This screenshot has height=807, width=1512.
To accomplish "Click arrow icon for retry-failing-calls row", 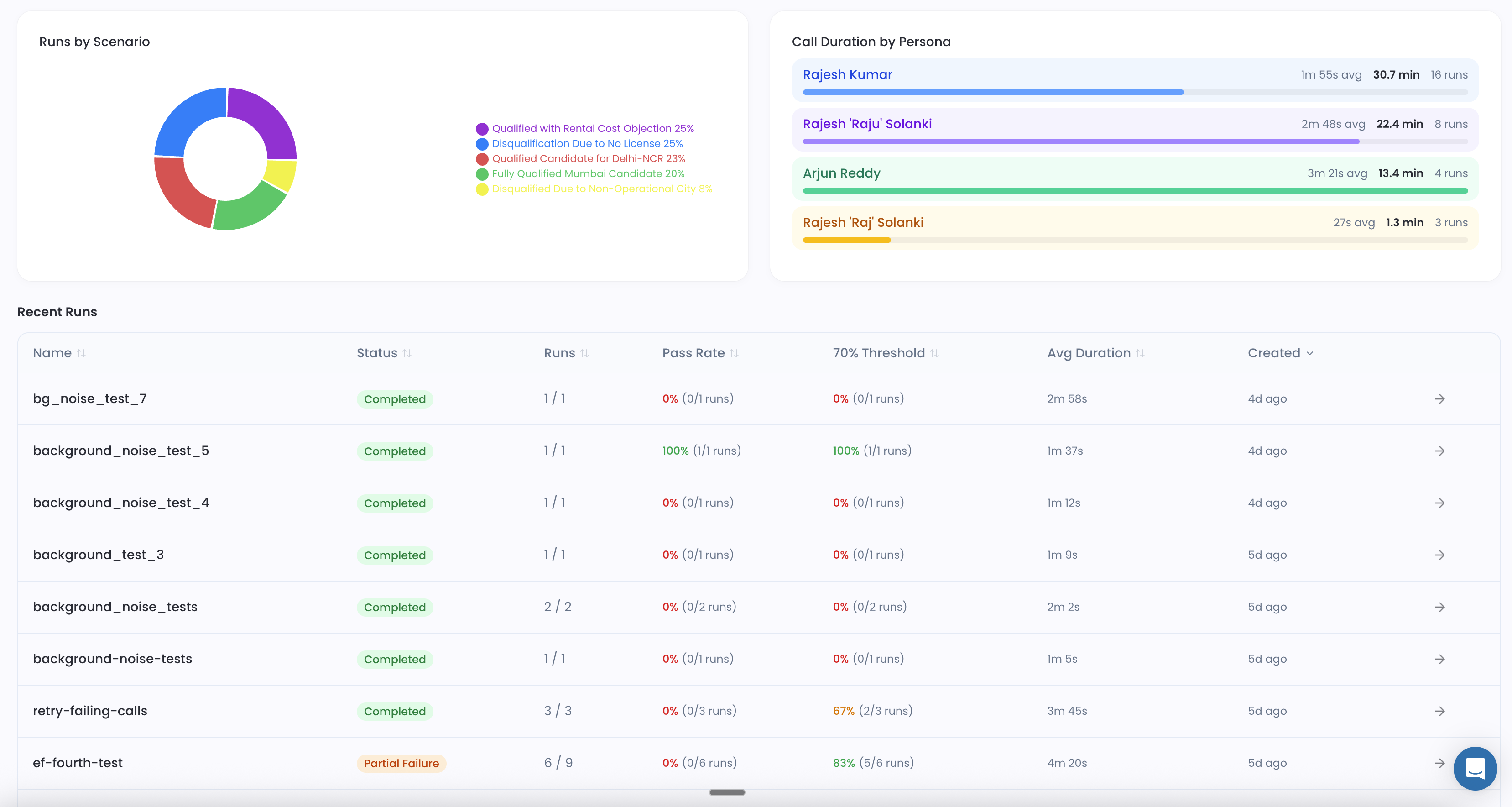I will coord(1439,711).
